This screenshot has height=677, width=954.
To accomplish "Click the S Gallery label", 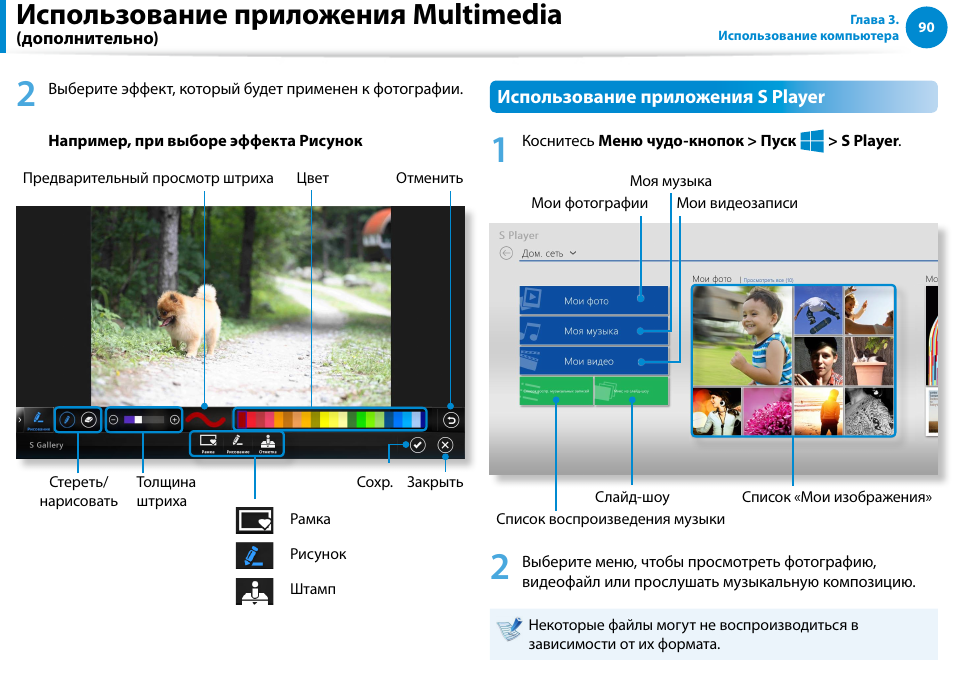I will coord(46,445).
